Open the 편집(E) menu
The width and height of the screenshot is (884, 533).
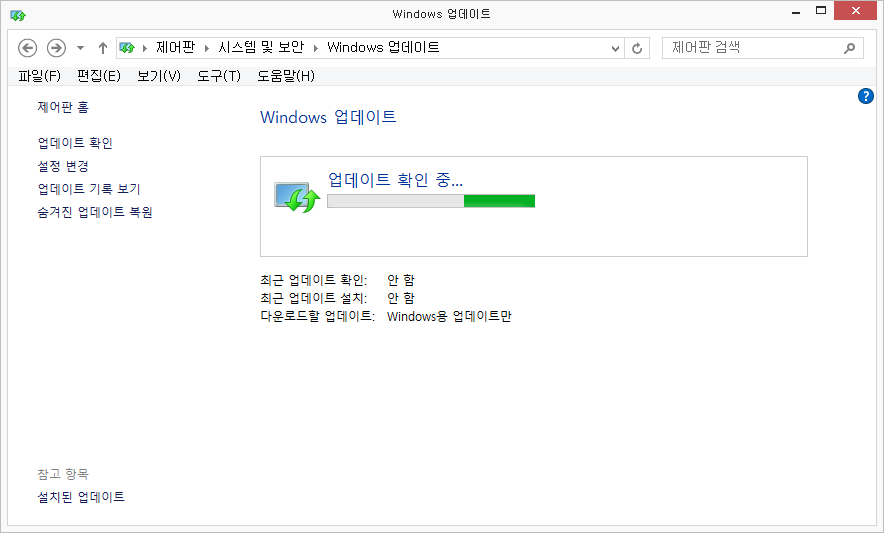(99, 76)
